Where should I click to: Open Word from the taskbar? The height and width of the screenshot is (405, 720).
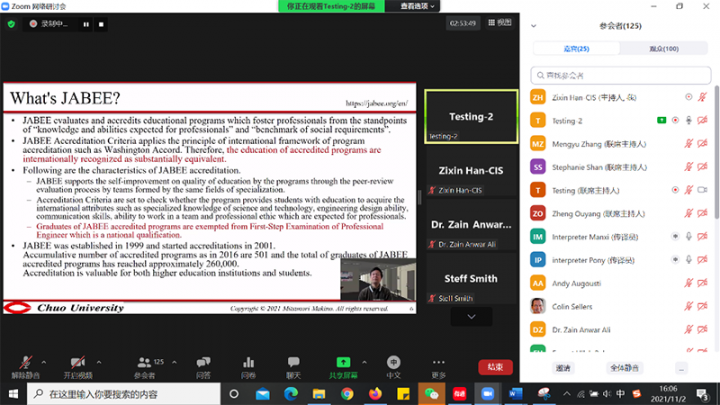click(516, 394)
